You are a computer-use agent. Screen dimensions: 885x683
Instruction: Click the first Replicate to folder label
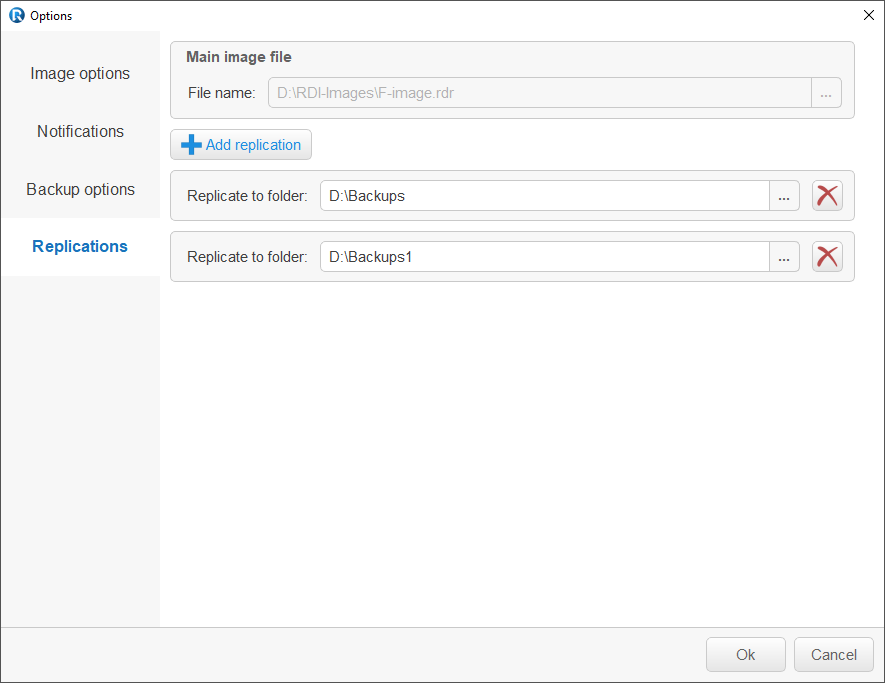pyautogui.click(x=247, y=196)
